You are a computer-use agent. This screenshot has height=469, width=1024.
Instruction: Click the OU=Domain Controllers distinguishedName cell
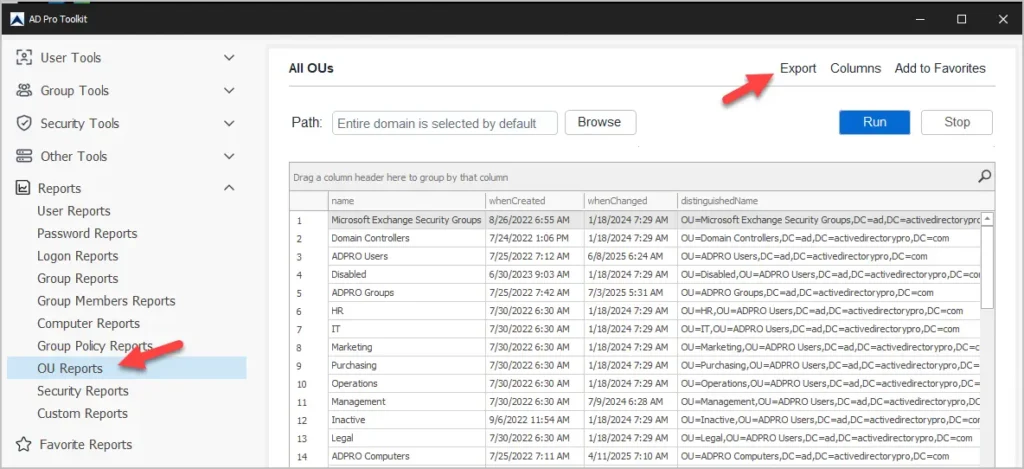coord(829,238)
